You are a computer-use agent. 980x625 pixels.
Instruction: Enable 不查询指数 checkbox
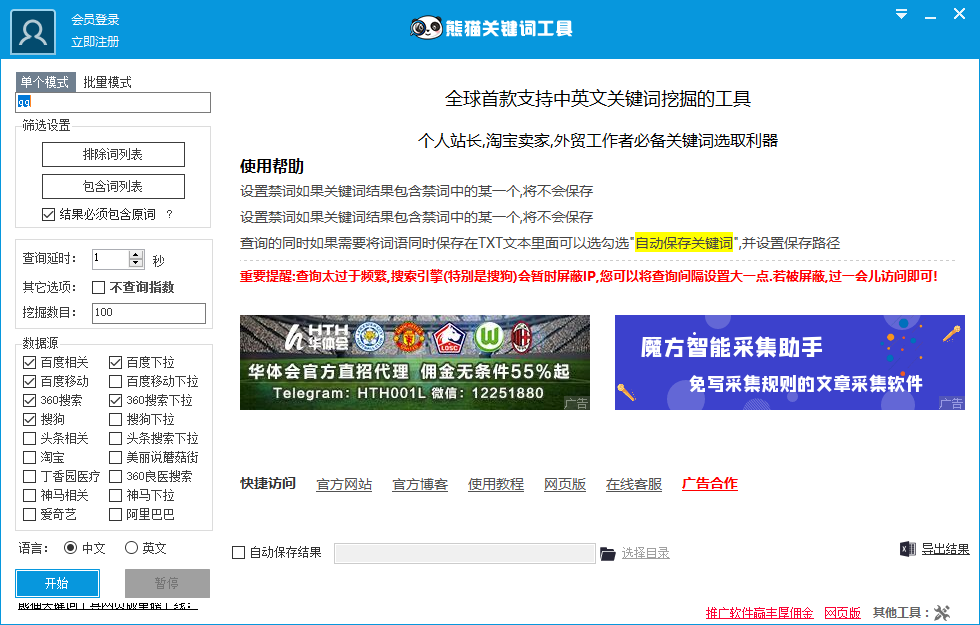[x=98, y=288]
